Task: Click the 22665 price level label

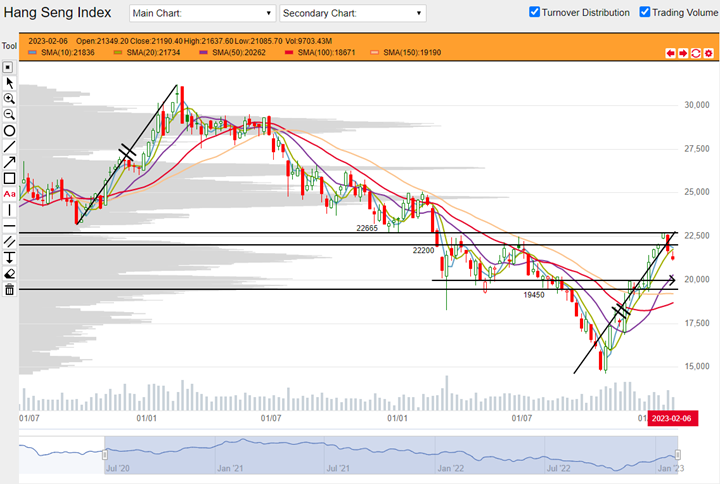Action: tap(367, 228)
